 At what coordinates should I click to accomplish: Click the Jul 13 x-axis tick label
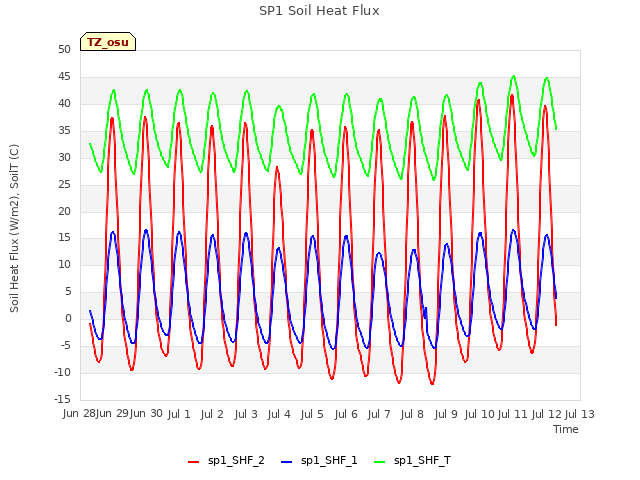(580, 414)
